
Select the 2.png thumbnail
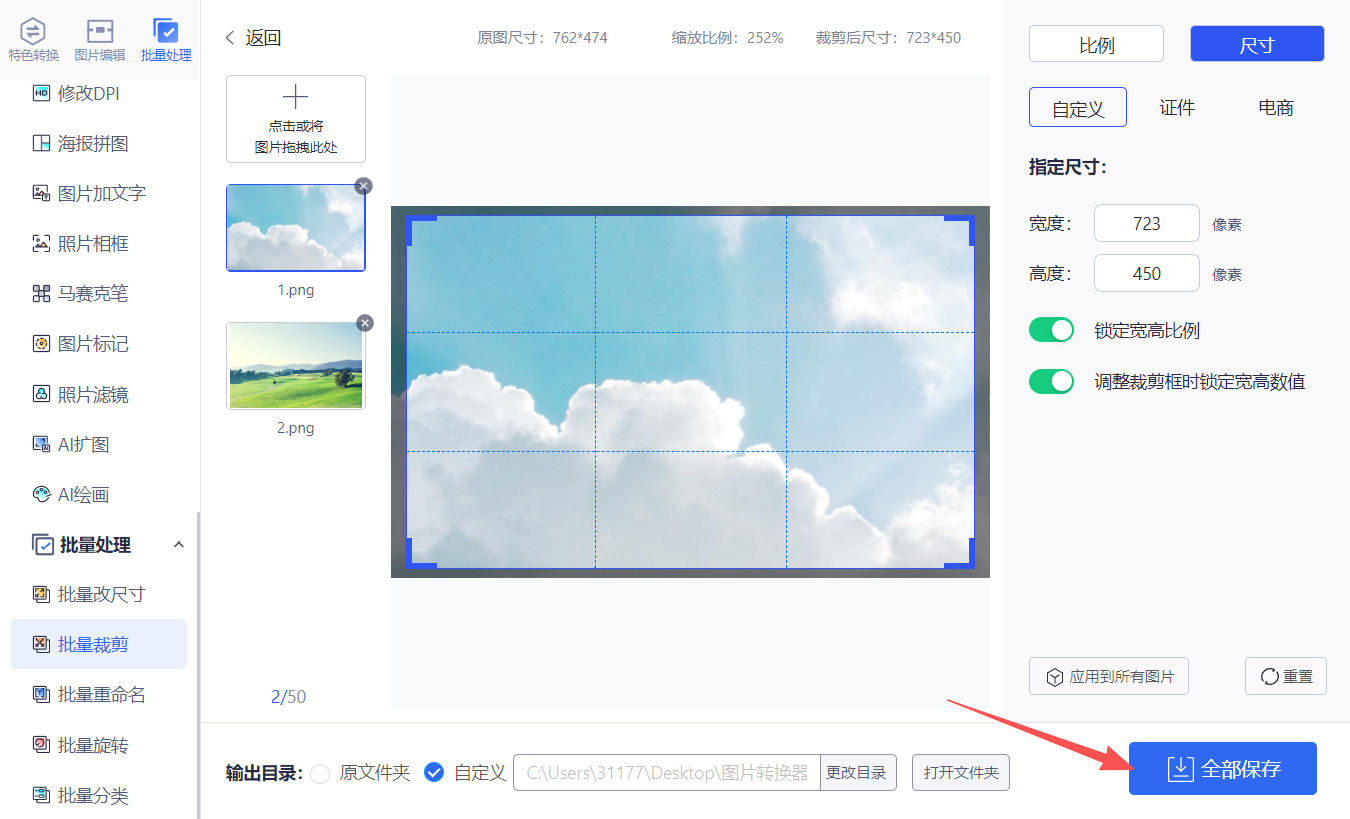click(296, 366)
